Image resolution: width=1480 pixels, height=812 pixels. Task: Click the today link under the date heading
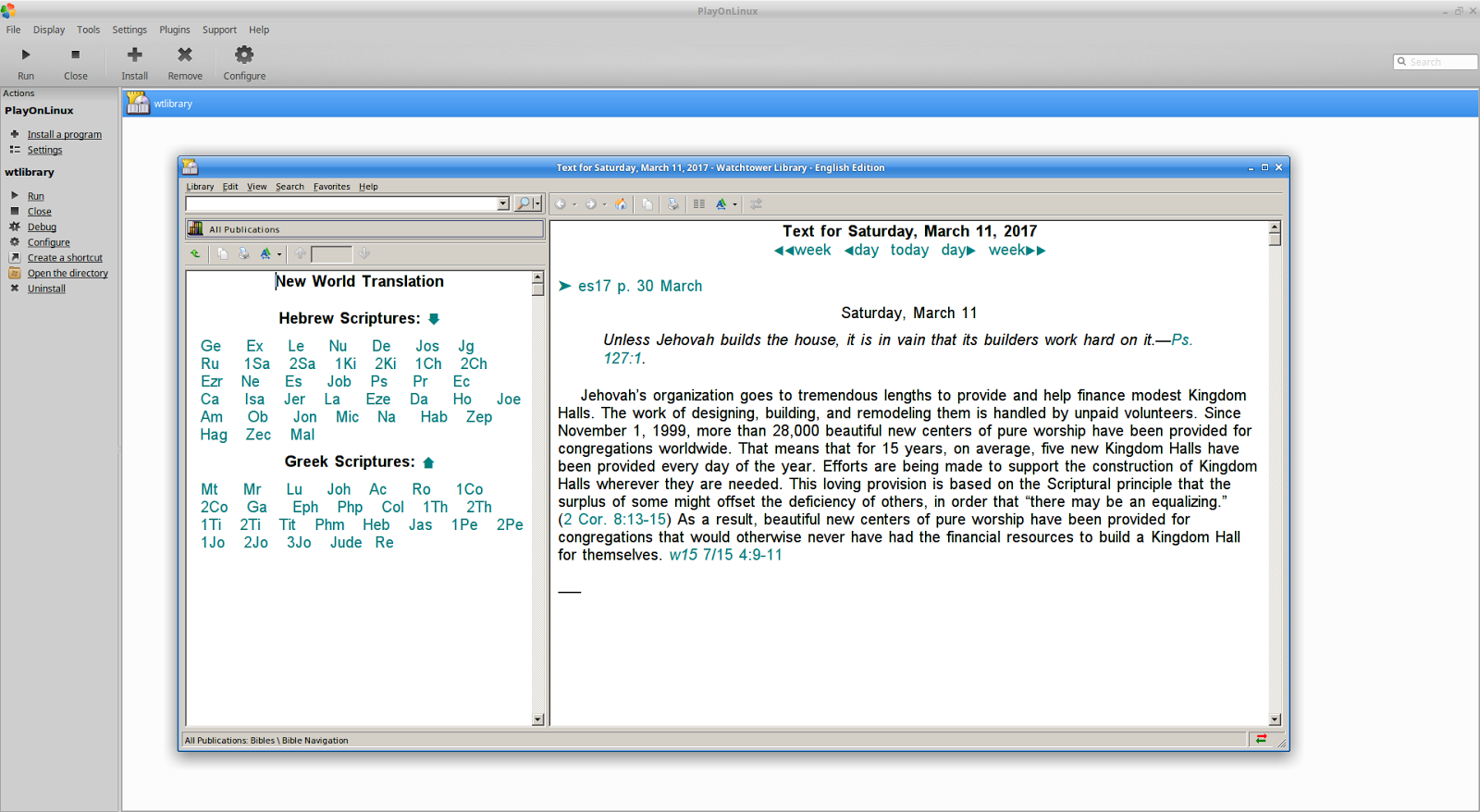[909, 251]
